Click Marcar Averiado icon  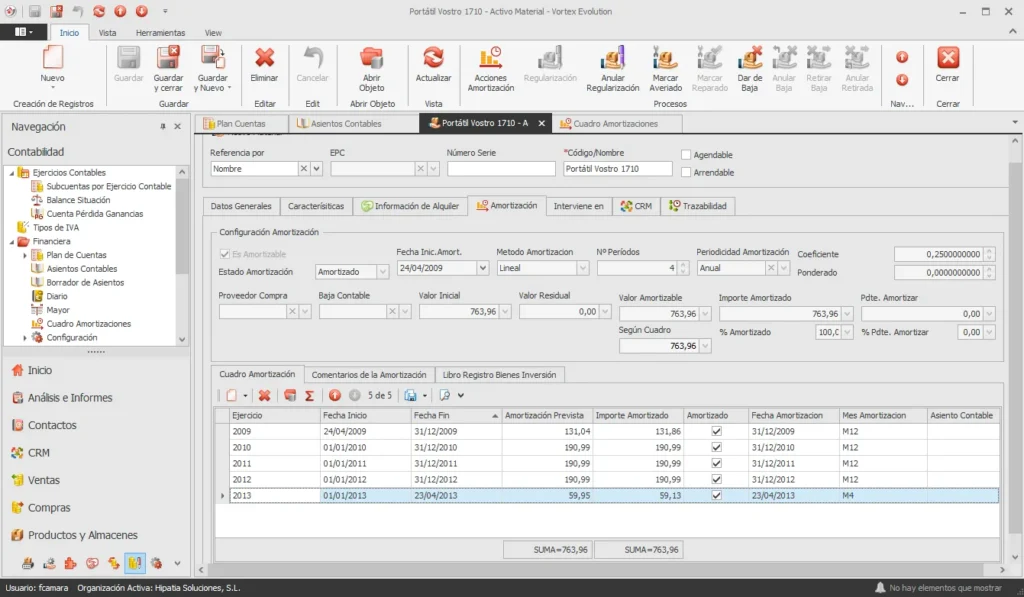click(x=665, y=57)
